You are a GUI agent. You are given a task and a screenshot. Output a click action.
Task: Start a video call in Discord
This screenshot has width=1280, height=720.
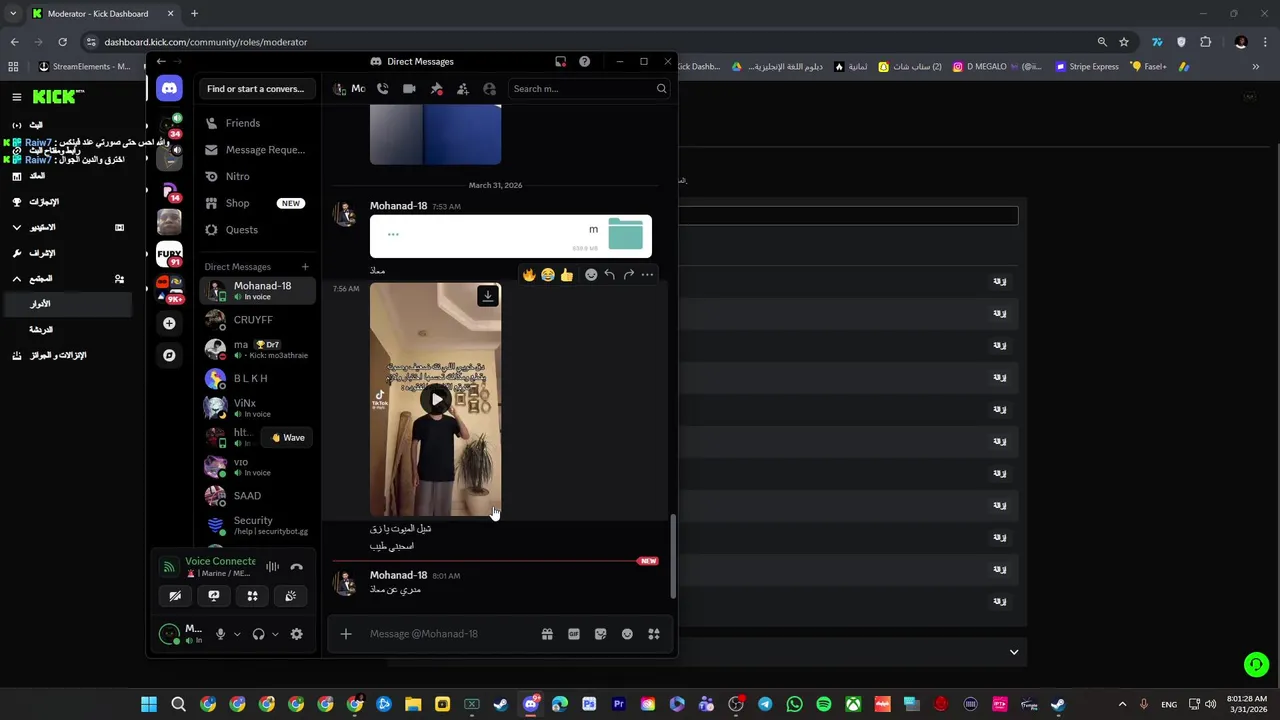click(x=409, y=89)
